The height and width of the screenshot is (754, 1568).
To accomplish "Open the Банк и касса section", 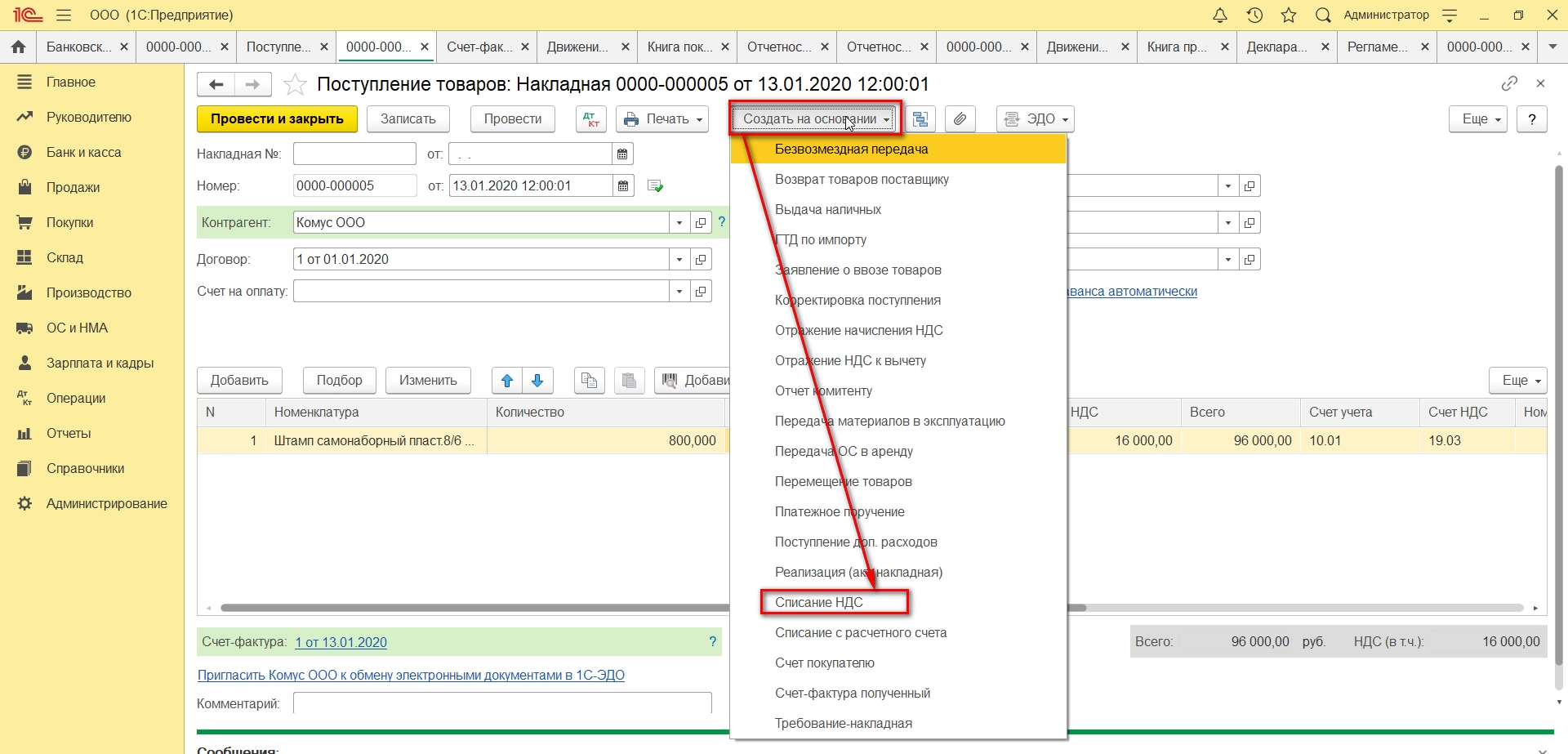I will 83,152.
